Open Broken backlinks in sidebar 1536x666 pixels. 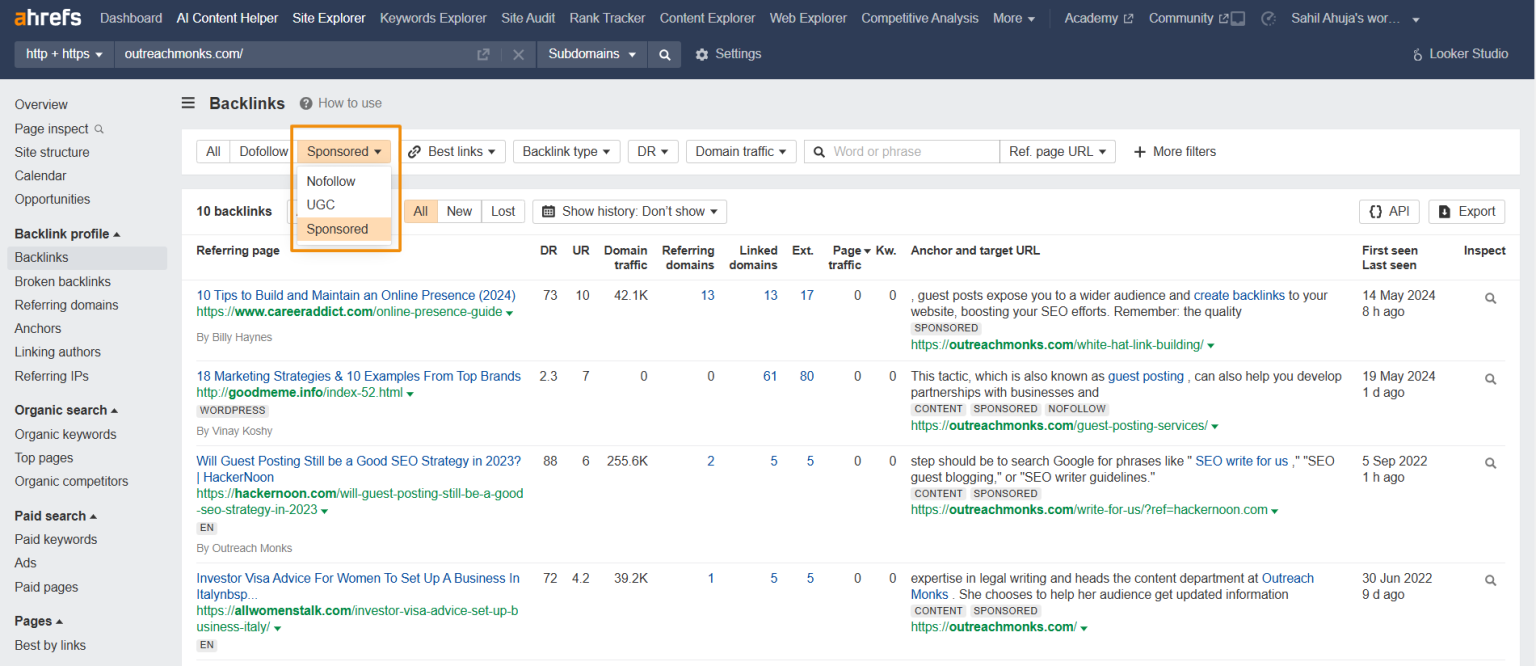click(63, 281)
